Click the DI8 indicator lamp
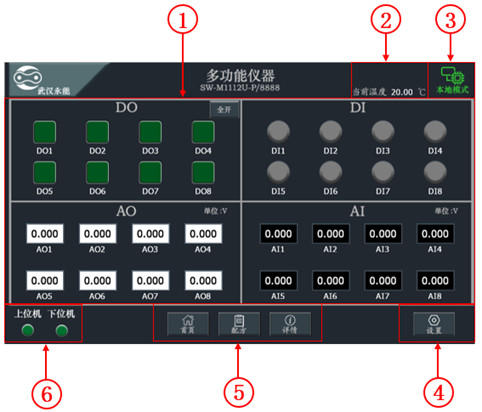Viewport: 482px width, 412px height. coord(435,172)
